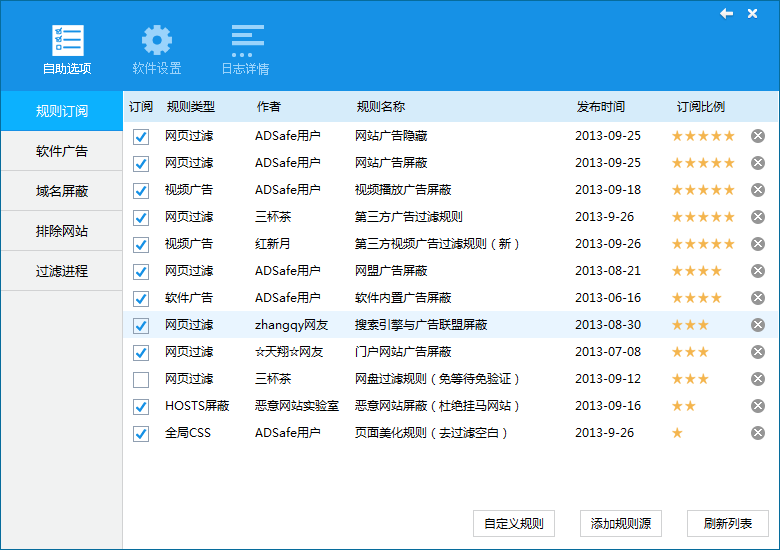Select the 规则订阅 sidebar tab

tap(62, 111)
